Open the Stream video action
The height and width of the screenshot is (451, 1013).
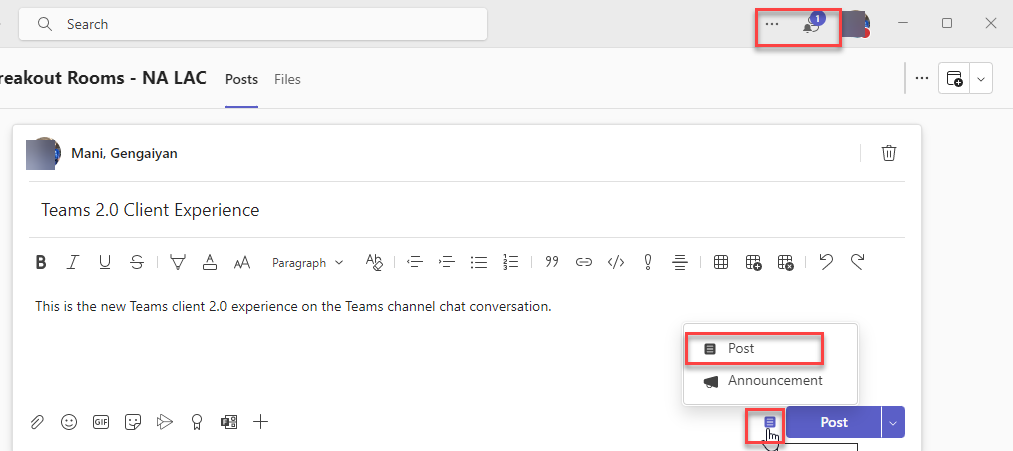click(165, 423)
